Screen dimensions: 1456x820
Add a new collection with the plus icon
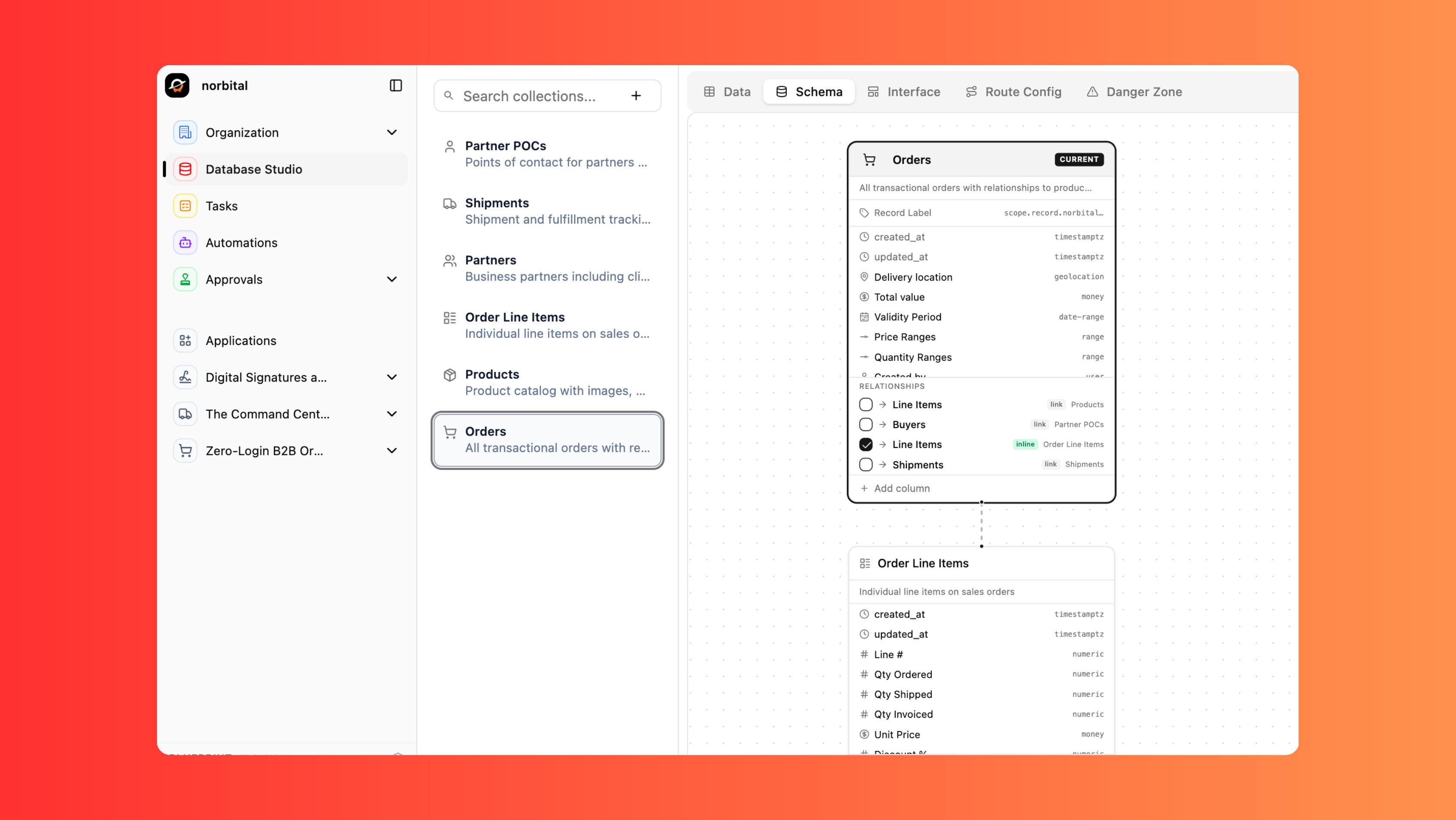coord(636,95)
